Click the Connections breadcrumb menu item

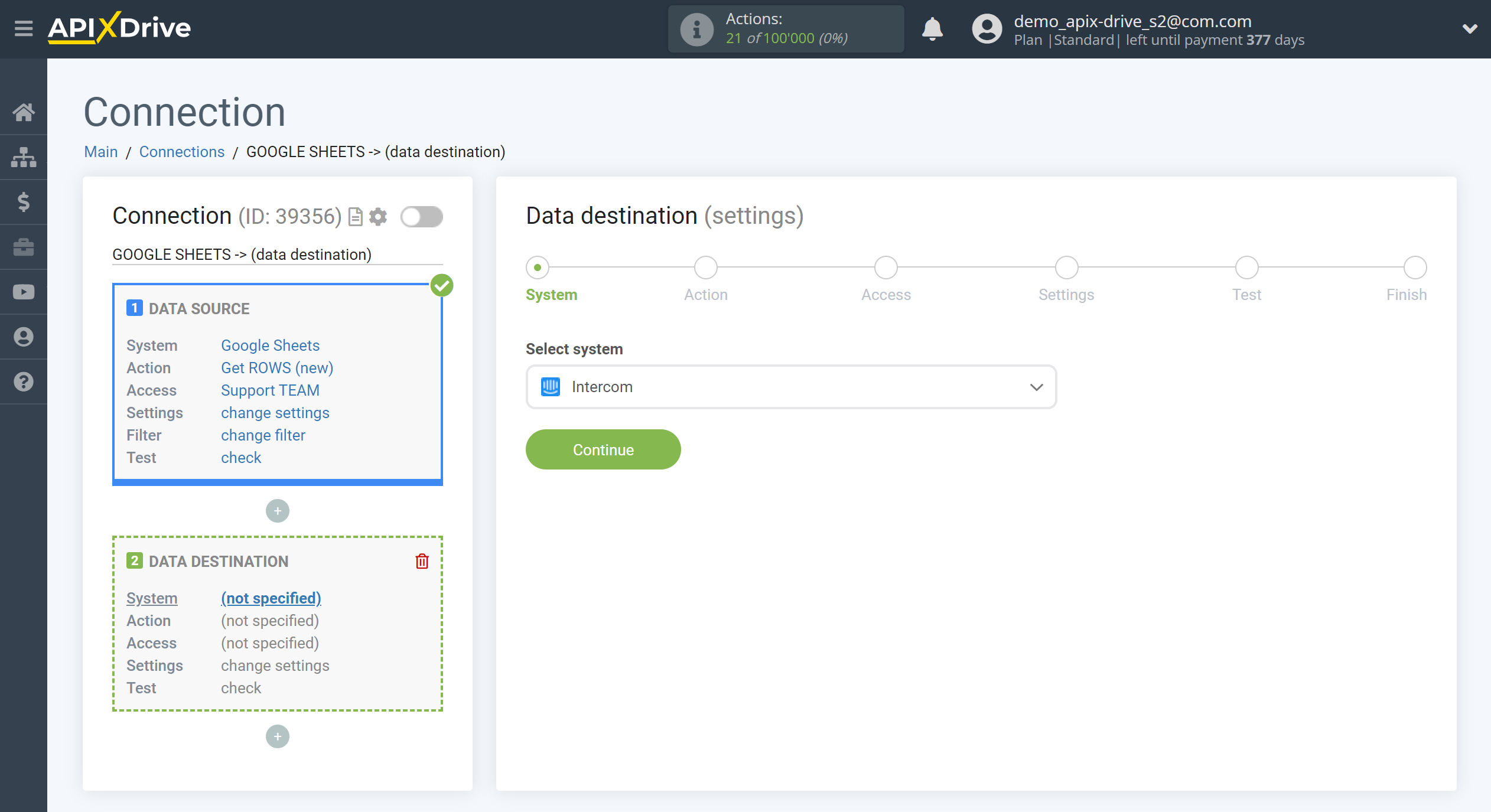point(181,151)
